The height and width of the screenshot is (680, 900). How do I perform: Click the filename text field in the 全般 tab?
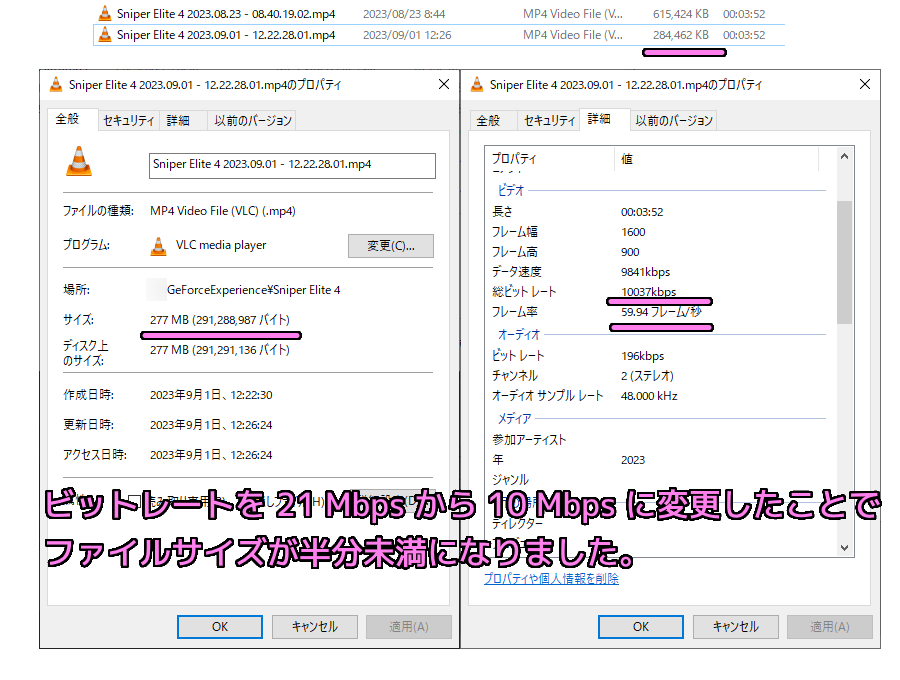292,165
